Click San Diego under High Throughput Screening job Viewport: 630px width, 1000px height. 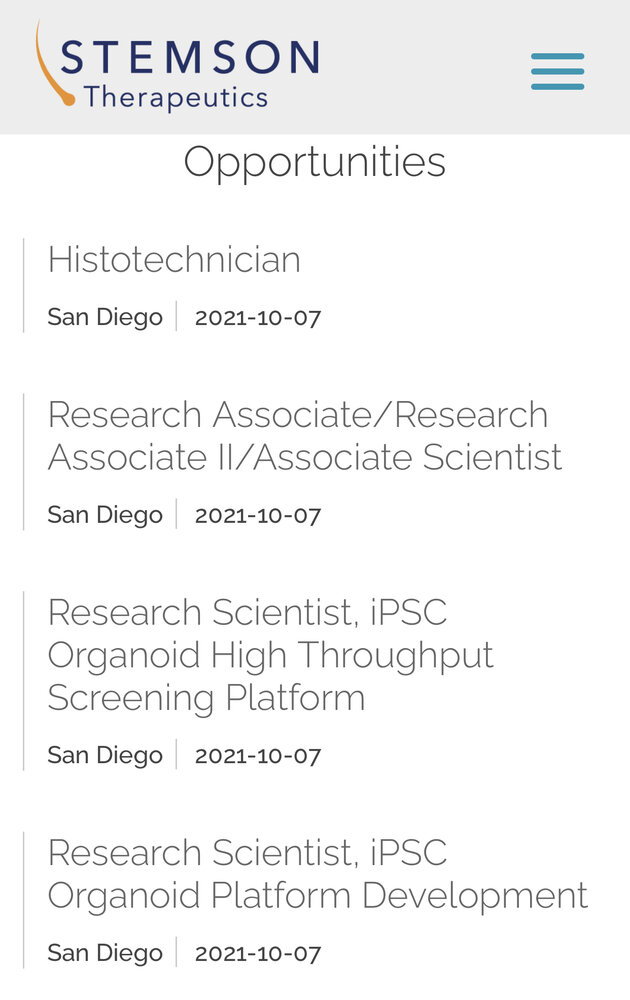[x=105, y=755]
